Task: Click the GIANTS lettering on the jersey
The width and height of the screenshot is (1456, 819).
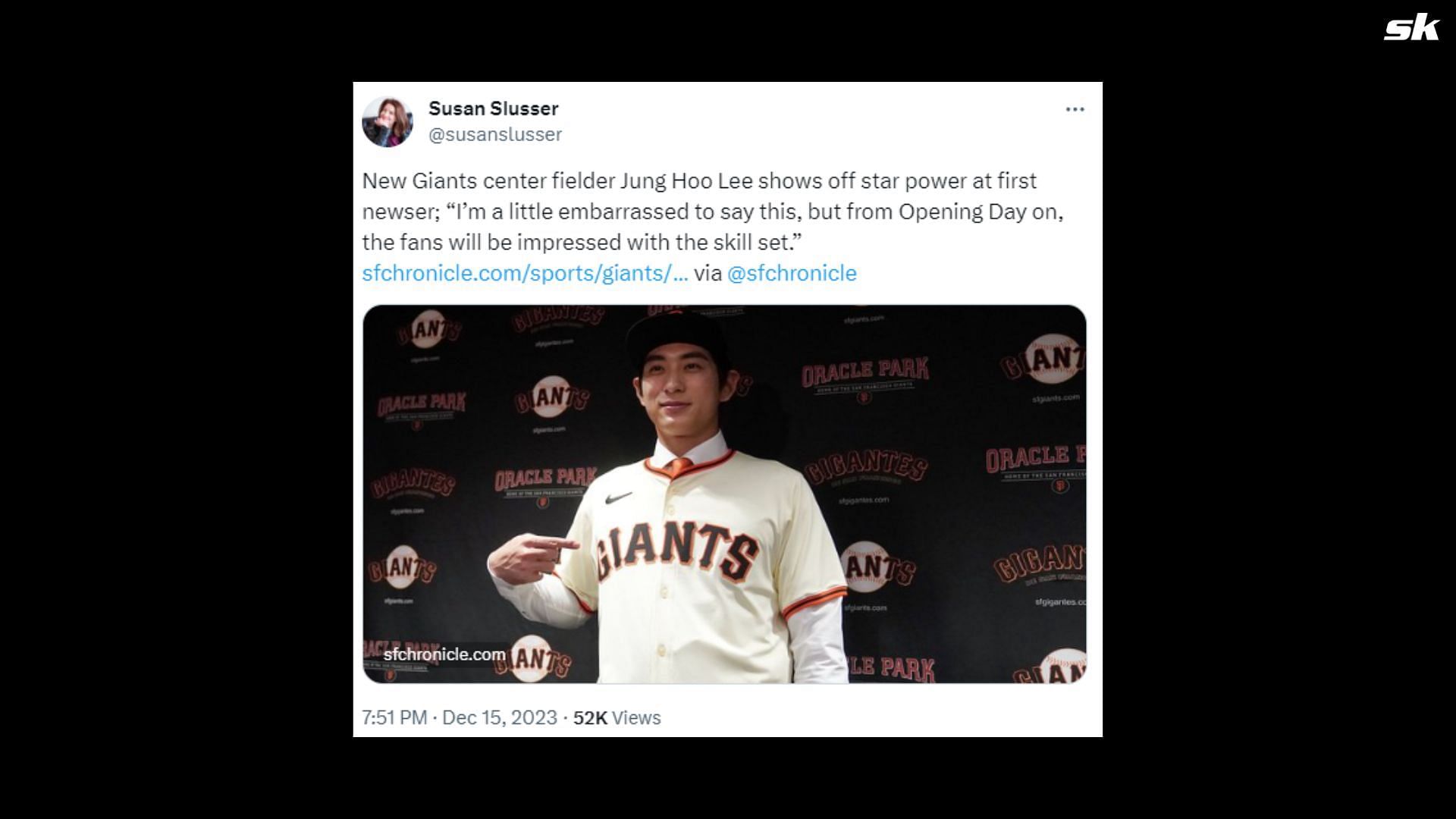Action: click(x=676, y=554)
